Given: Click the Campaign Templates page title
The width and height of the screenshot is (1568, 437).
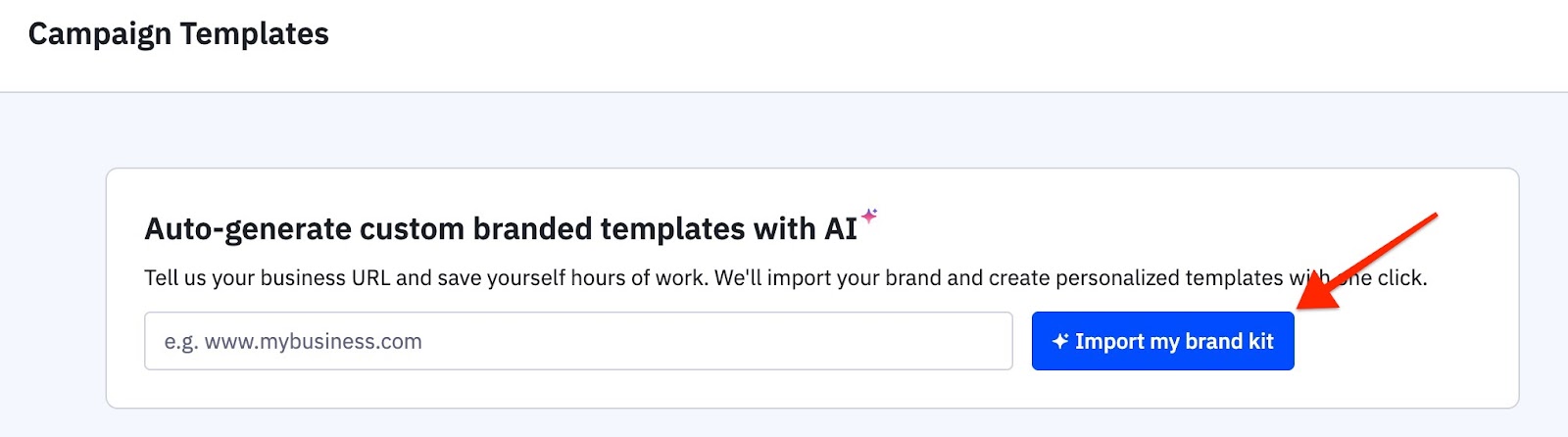Looking at the screenshot, I should [178, 34].
